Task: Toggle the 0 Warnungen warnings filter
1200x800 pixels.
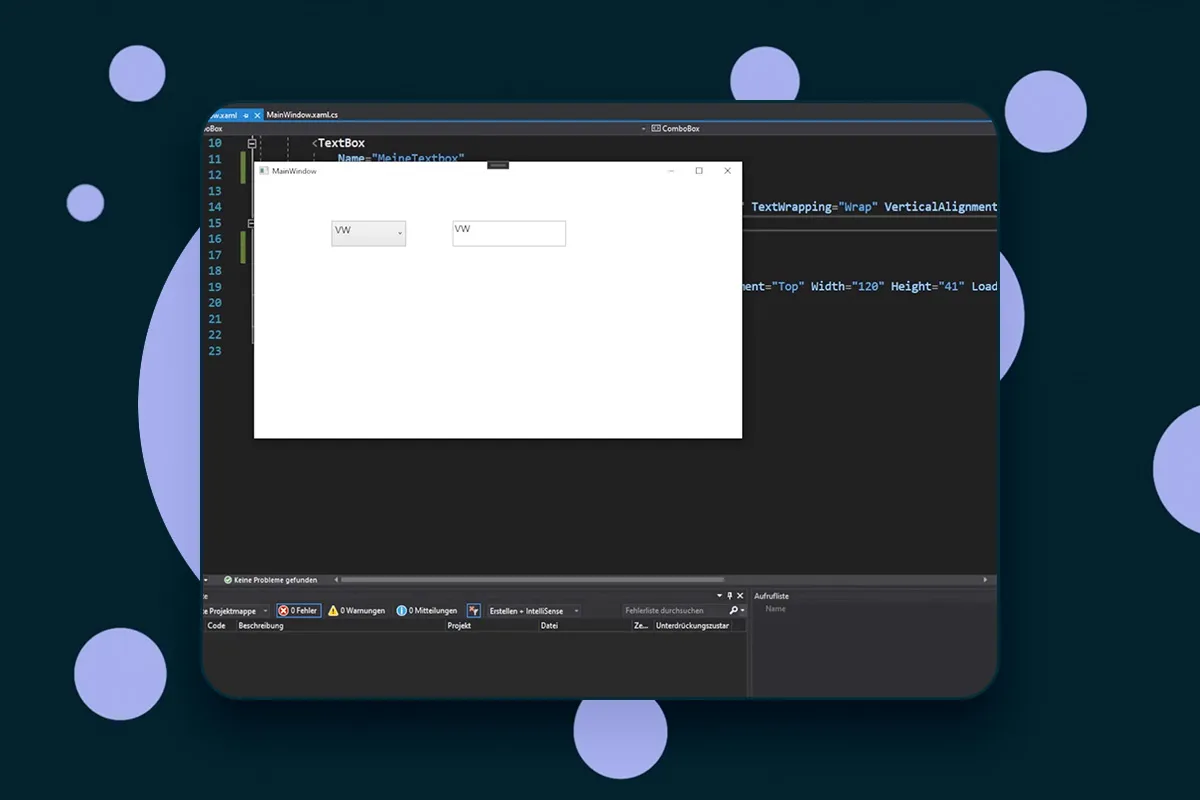Action: coord(357,610)
